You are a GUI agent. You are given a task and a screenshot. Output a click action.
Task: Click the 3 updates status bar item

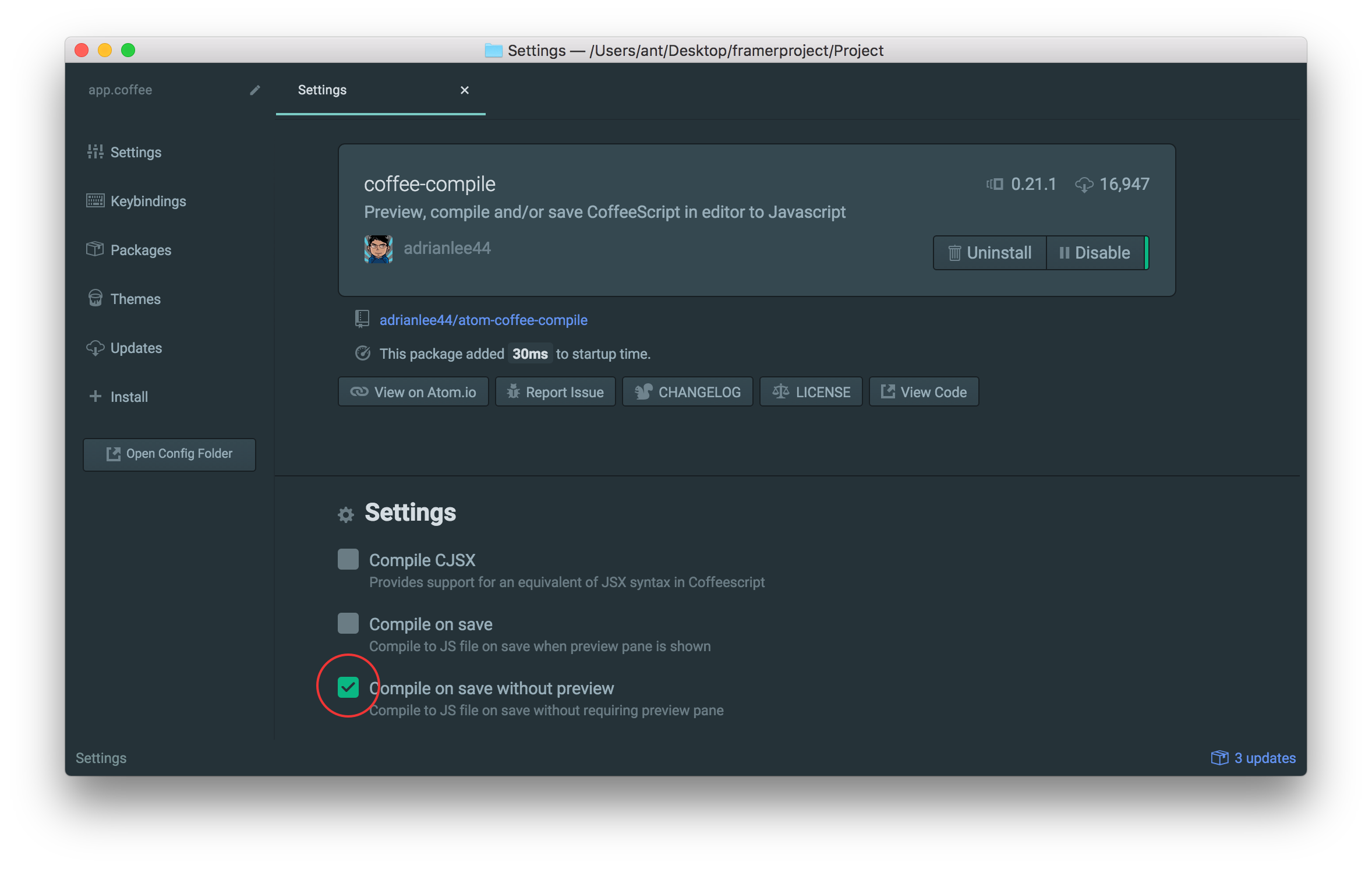(1255, 757)
